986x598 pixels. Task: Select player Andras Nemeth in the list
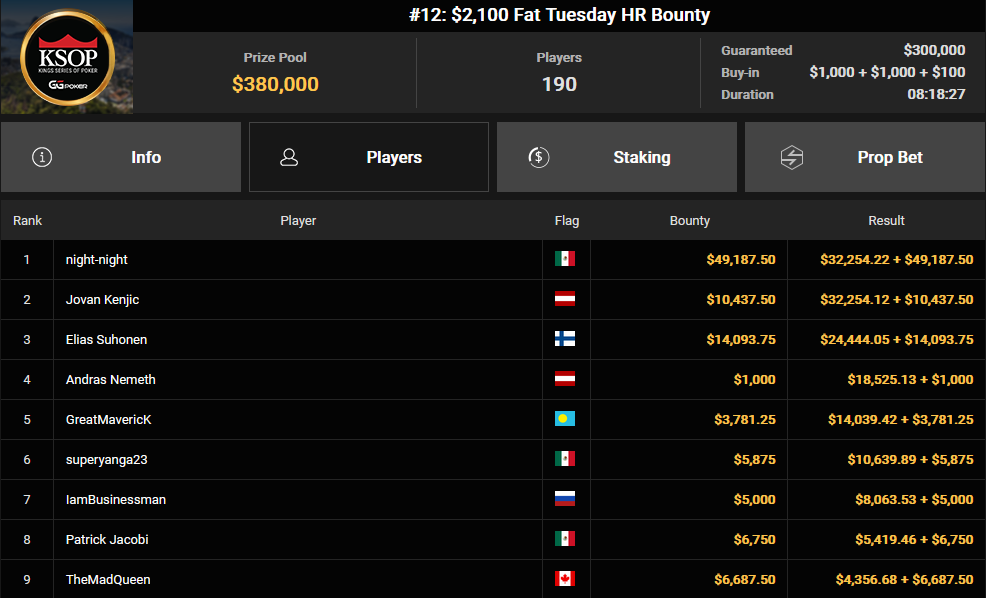(110, 379)
